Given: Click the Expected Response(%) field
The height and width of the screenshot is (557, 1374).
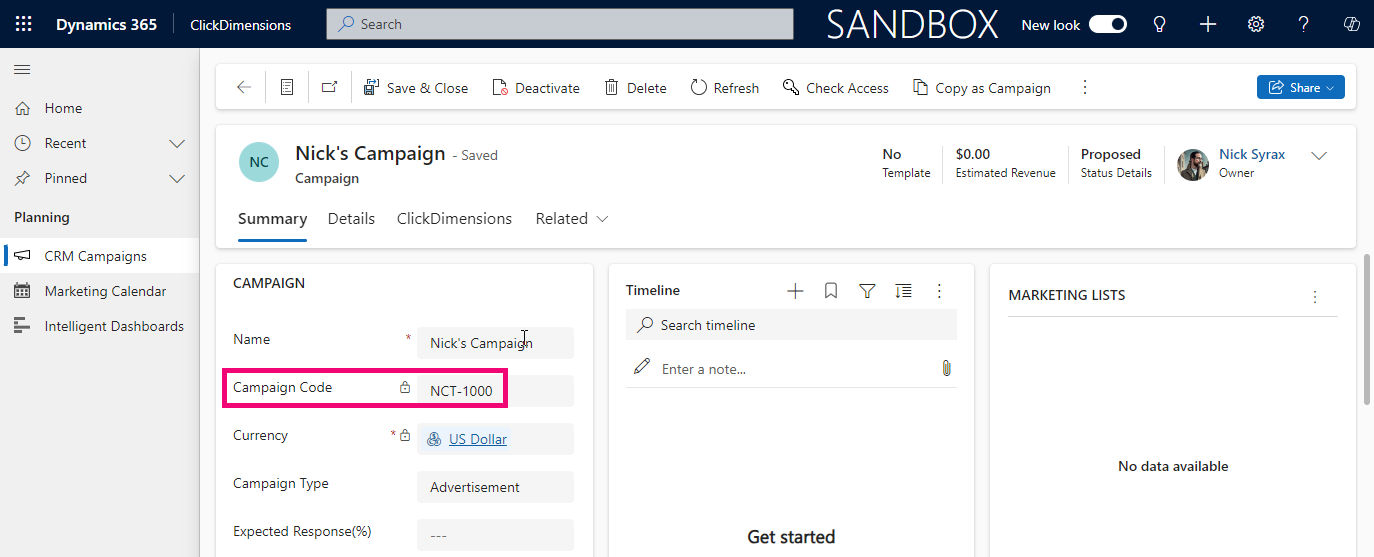Looking at the screenshot, I should (495, 535).
